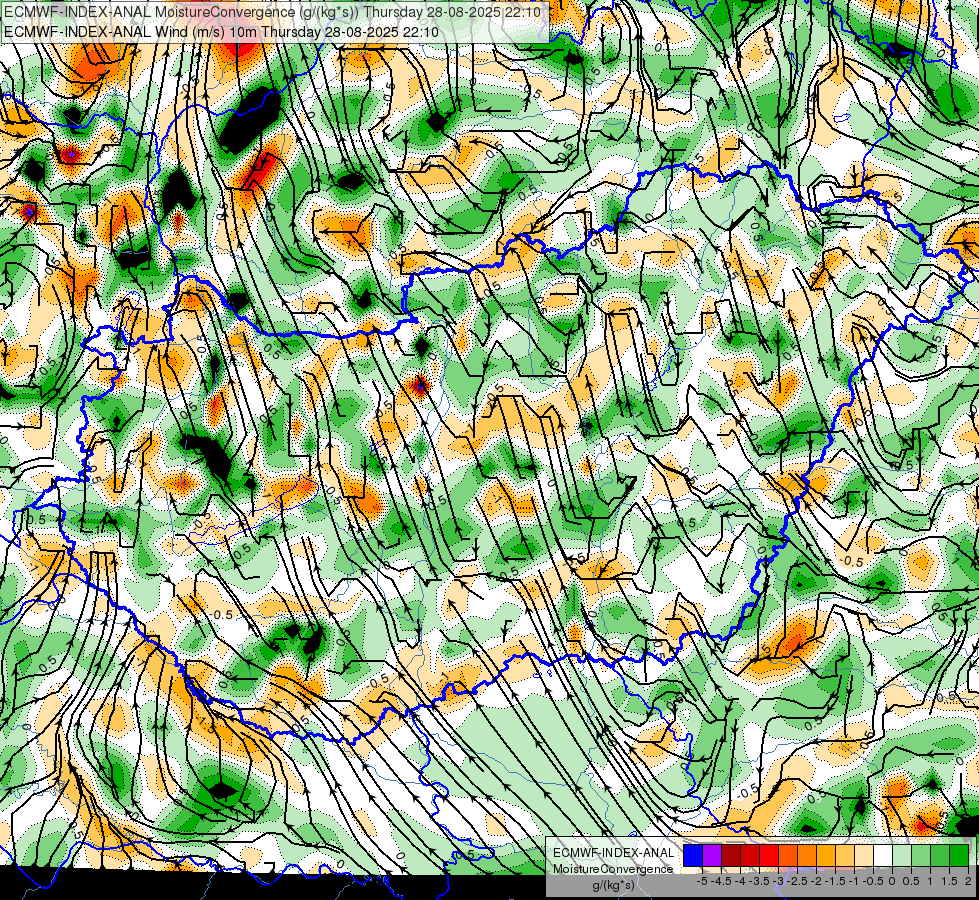The width and height of the screenshot is (979, 900).
Task: Click the '-1.5' legend tick label
Action: (x=835, y=881)
